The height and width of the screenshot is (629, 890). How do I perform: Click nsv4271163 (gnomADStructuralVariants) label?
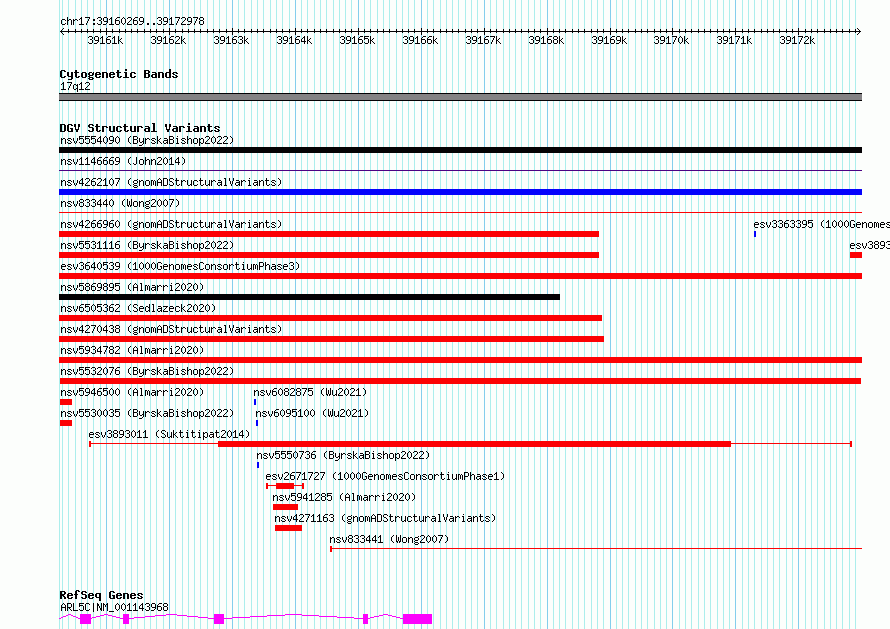point(385,518)
